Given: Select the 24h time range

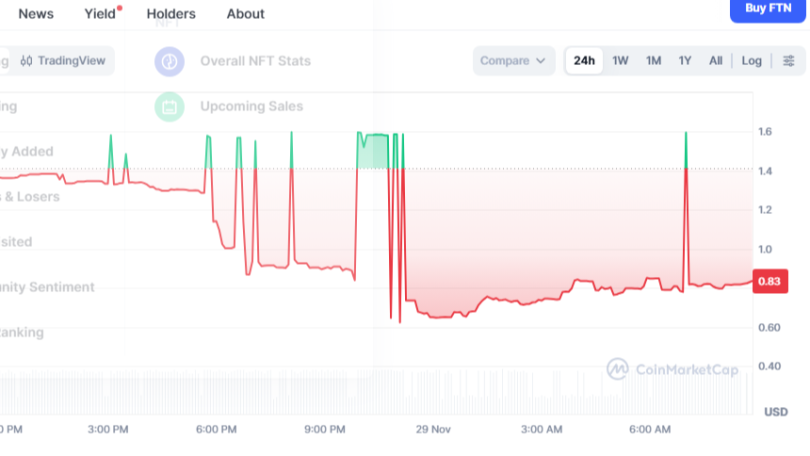Looking at the screenshot, I should [584, 61].
